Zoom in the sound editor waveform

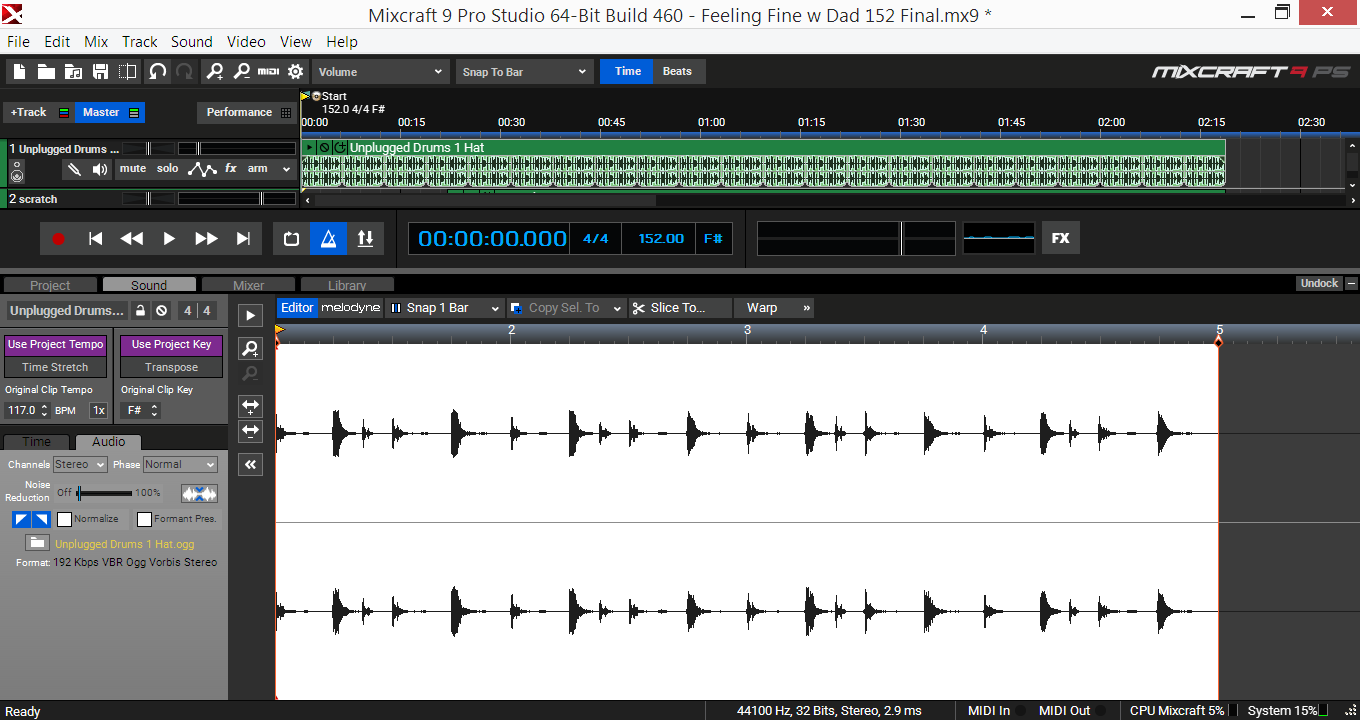(x=250, y=348)
